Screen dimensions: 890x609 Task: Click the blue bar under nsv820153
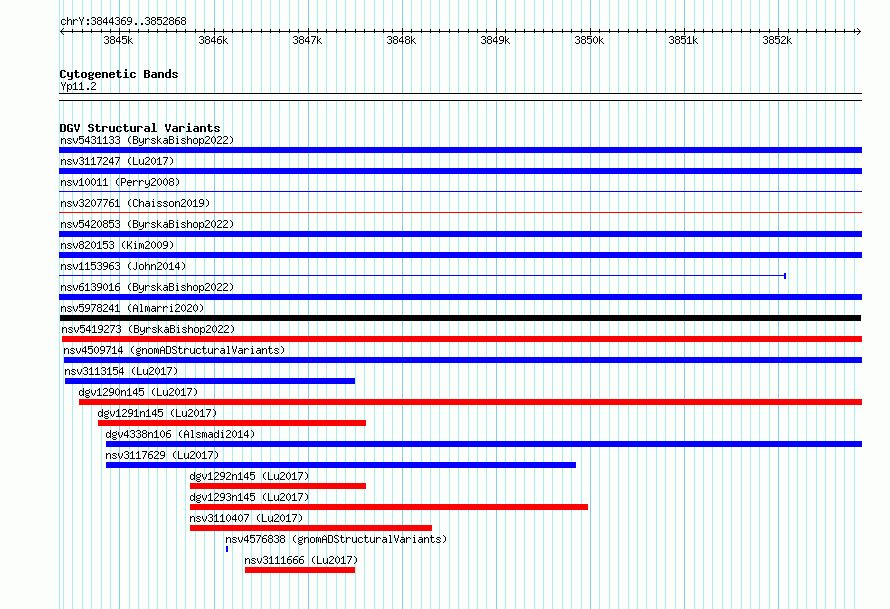pyautogui.click(x=460, y=255)
